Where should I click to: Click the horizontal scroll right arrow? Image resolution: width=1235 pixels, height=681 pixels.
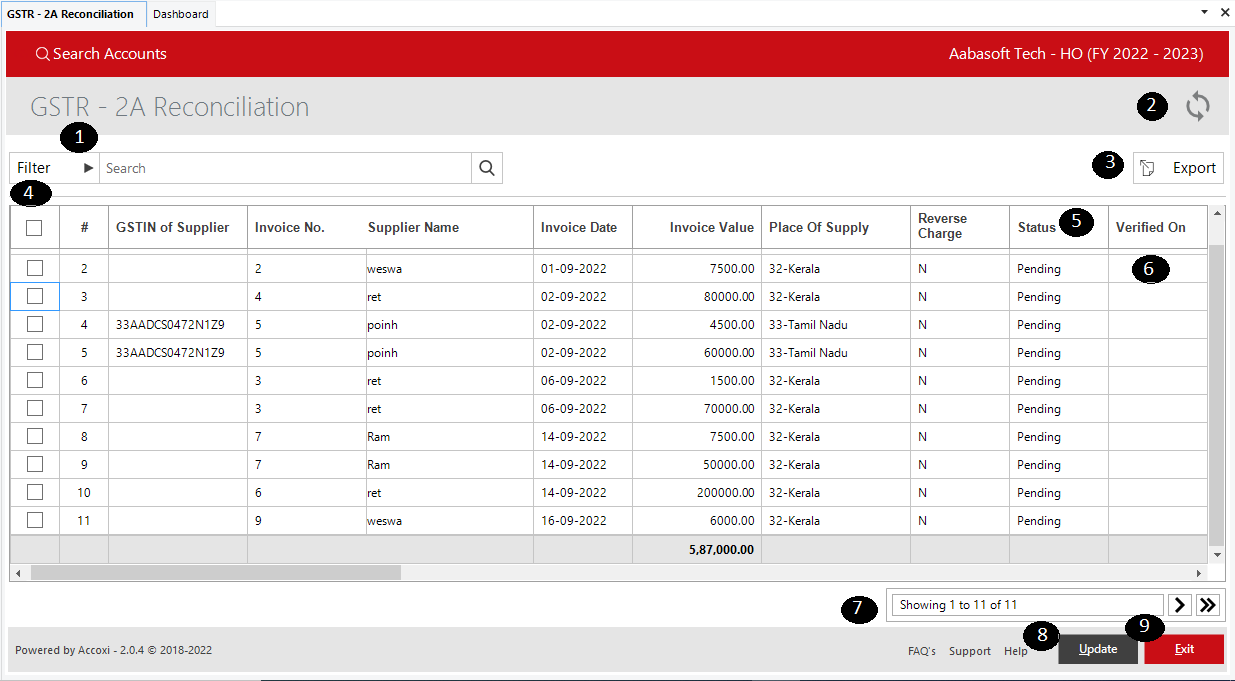pyautogui.click(x=1200, y=573)
